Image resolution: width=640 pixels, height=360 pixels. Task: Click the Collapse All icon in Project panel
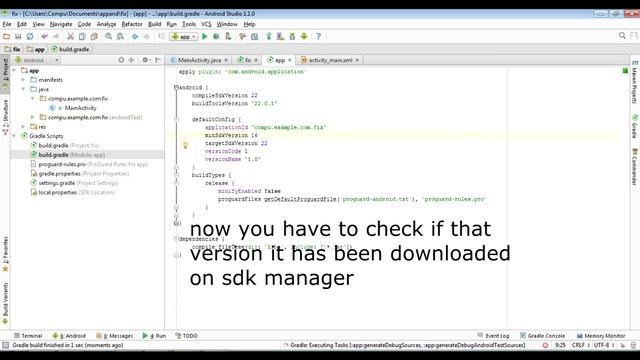click(131, 60)
